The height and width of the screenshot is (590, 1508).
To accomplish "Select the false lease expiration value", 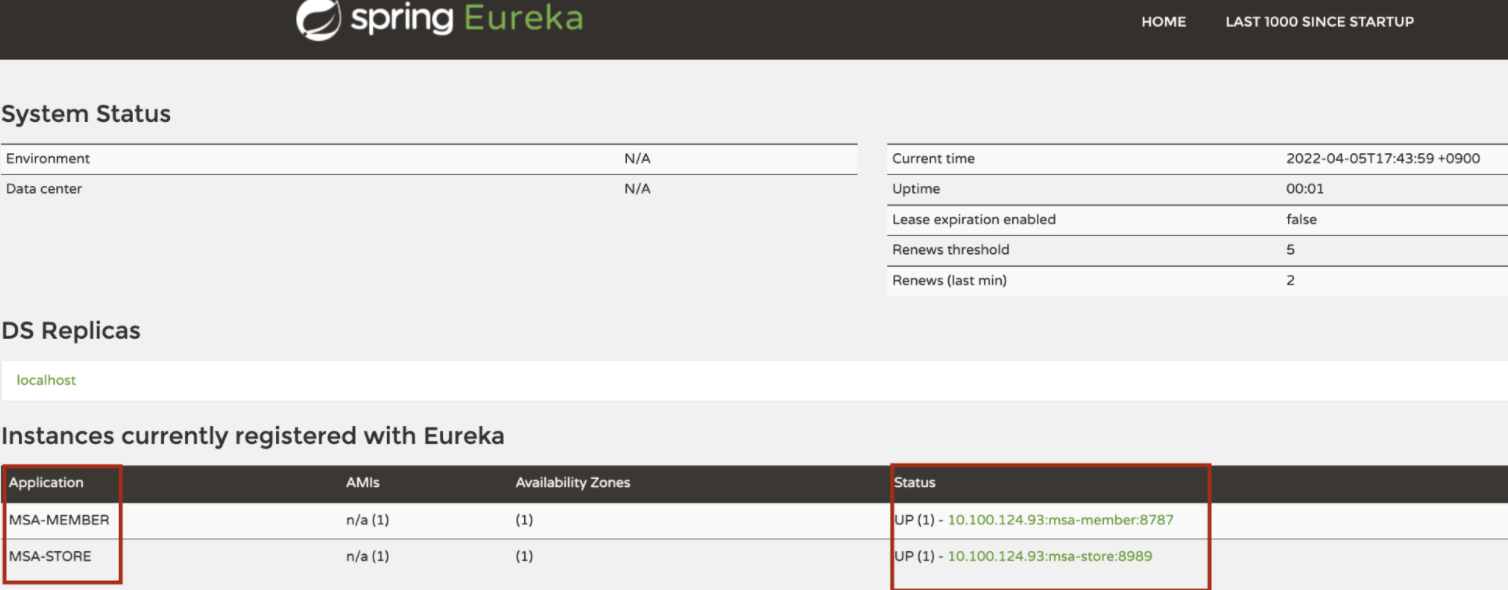I will 1301,219.
